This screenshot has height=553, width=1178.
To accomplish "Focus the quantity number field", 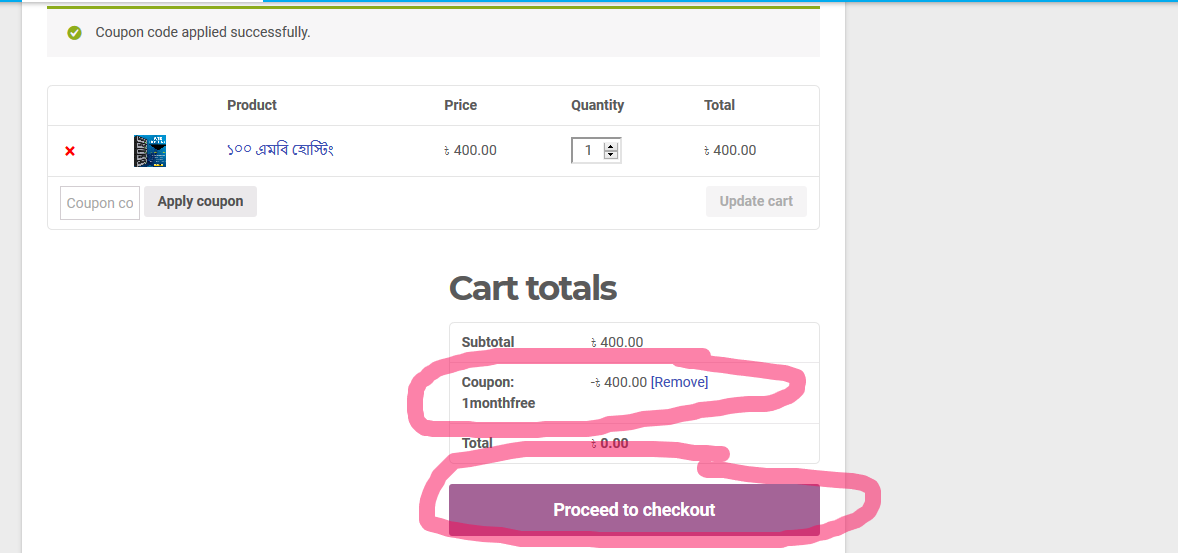I will click(588, 151).
